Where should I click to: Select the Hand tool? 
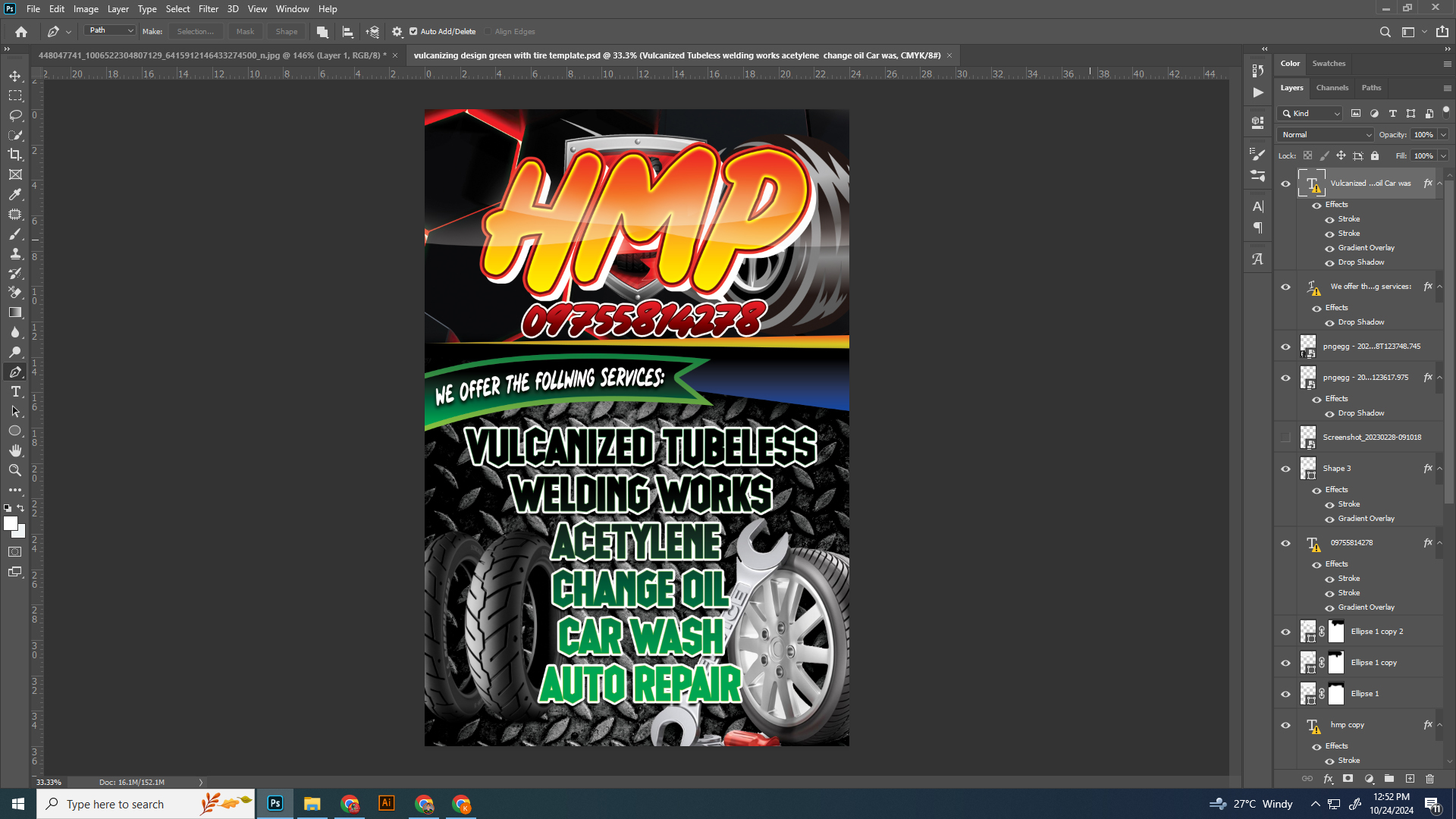15,450
